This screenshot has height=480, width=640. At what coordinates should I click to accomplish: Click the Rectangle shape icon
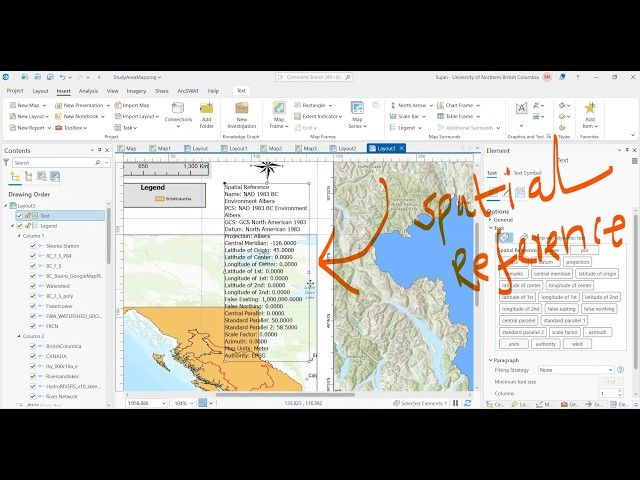tap(298, 105)
